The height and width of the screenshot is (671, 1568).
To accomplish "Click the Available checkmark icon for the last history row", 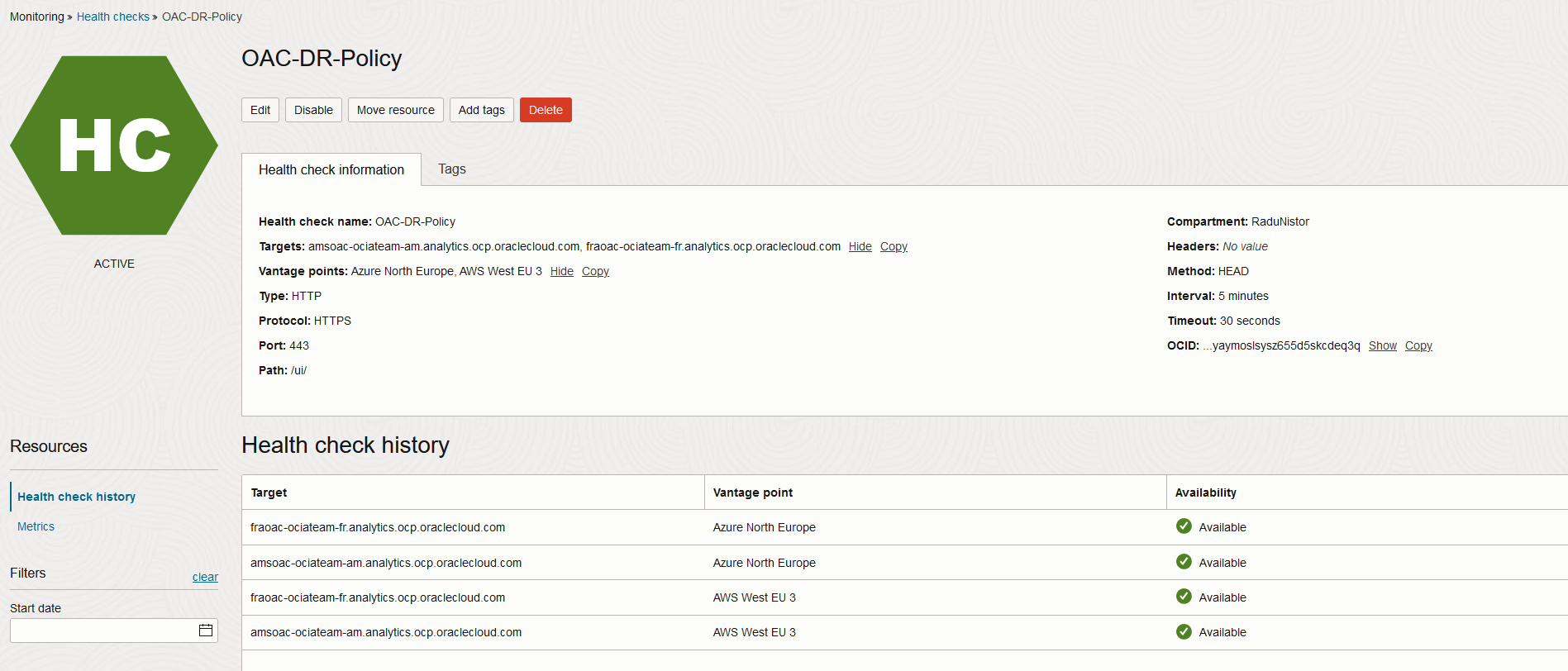I will tap(1184, 632).
